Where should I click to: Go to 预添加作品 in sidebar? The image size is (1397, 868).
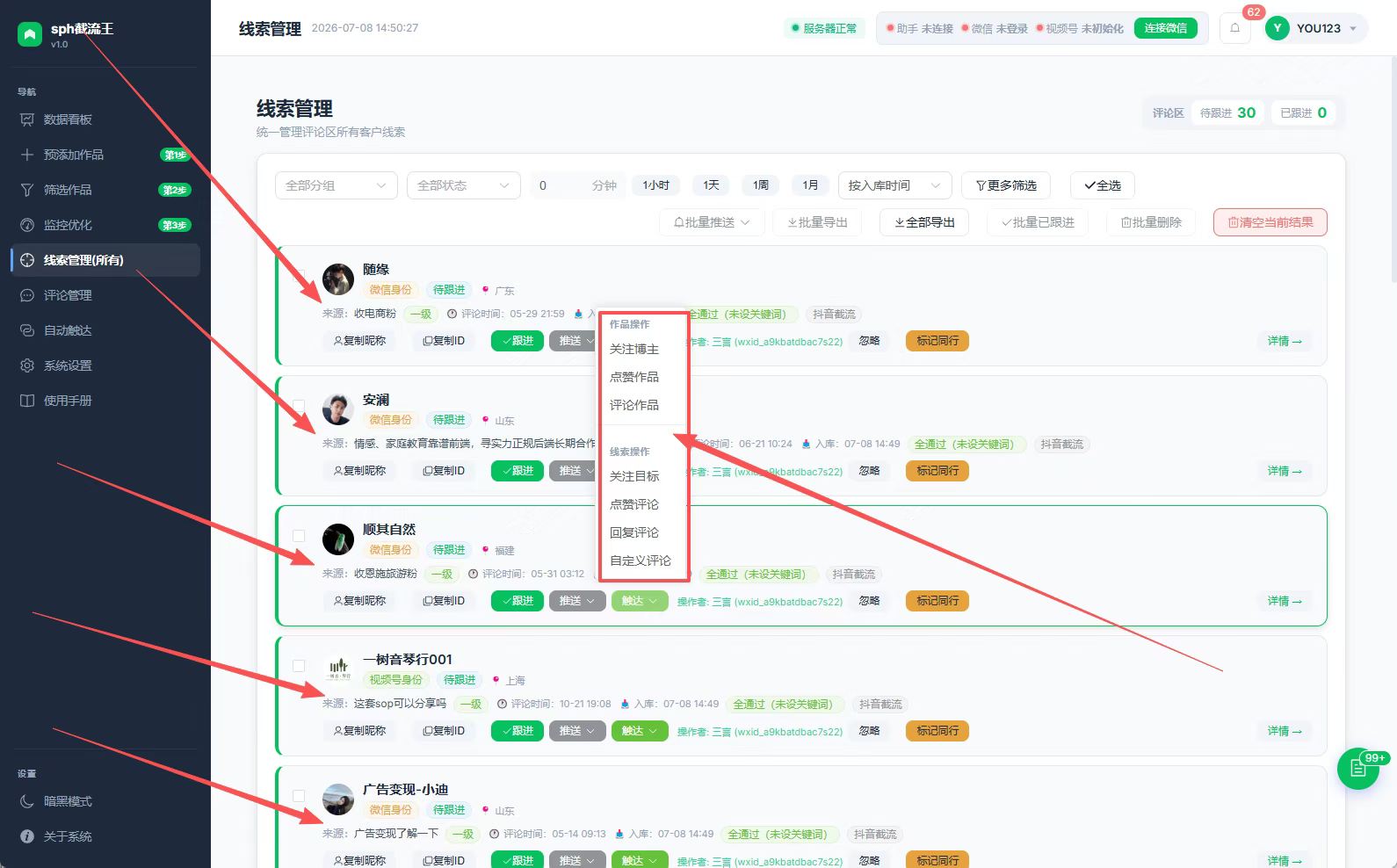pos(105,155)
